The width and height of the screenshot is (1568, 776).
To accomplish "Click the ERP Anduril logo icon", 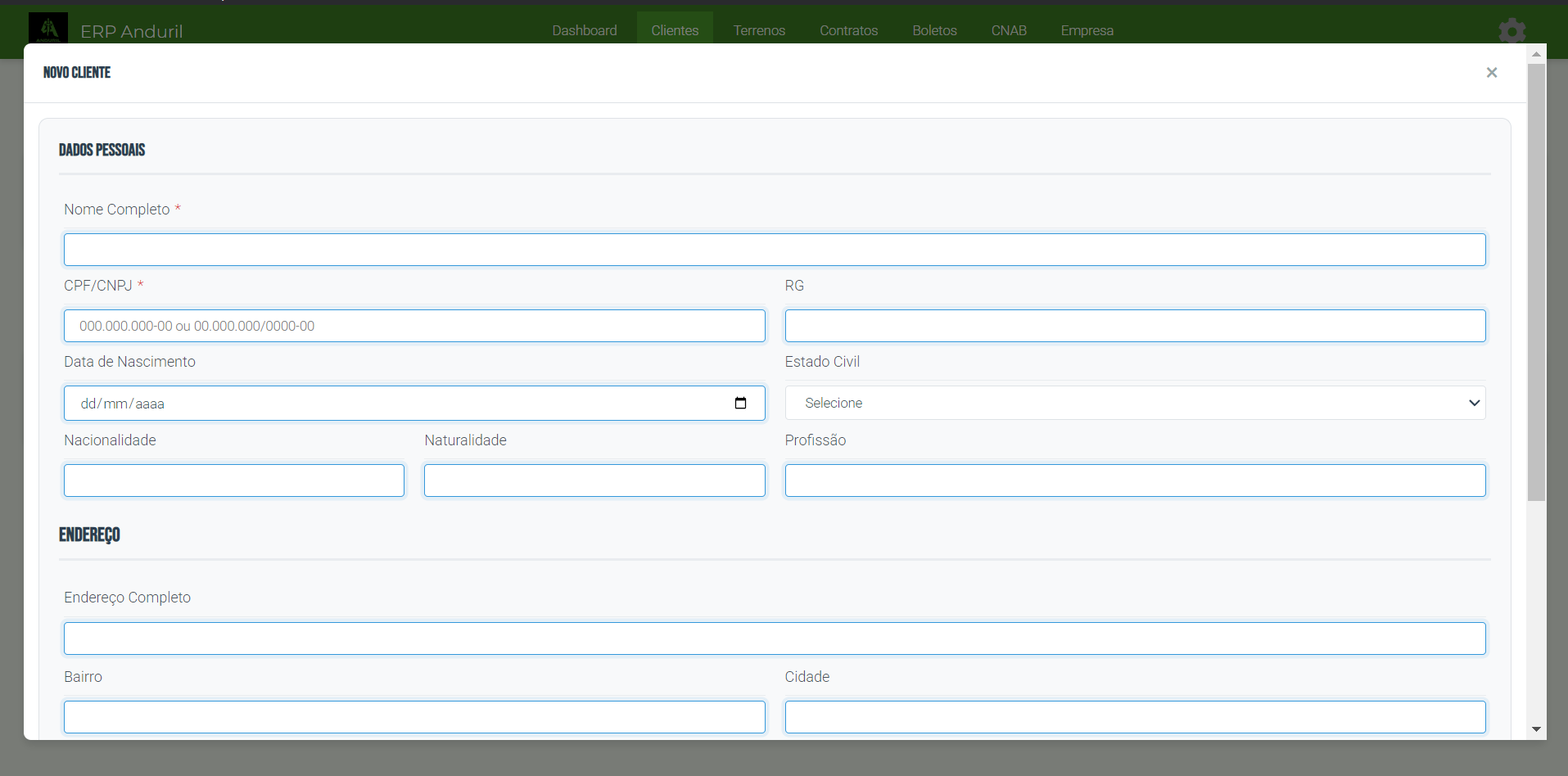I will tap(48, 29).
